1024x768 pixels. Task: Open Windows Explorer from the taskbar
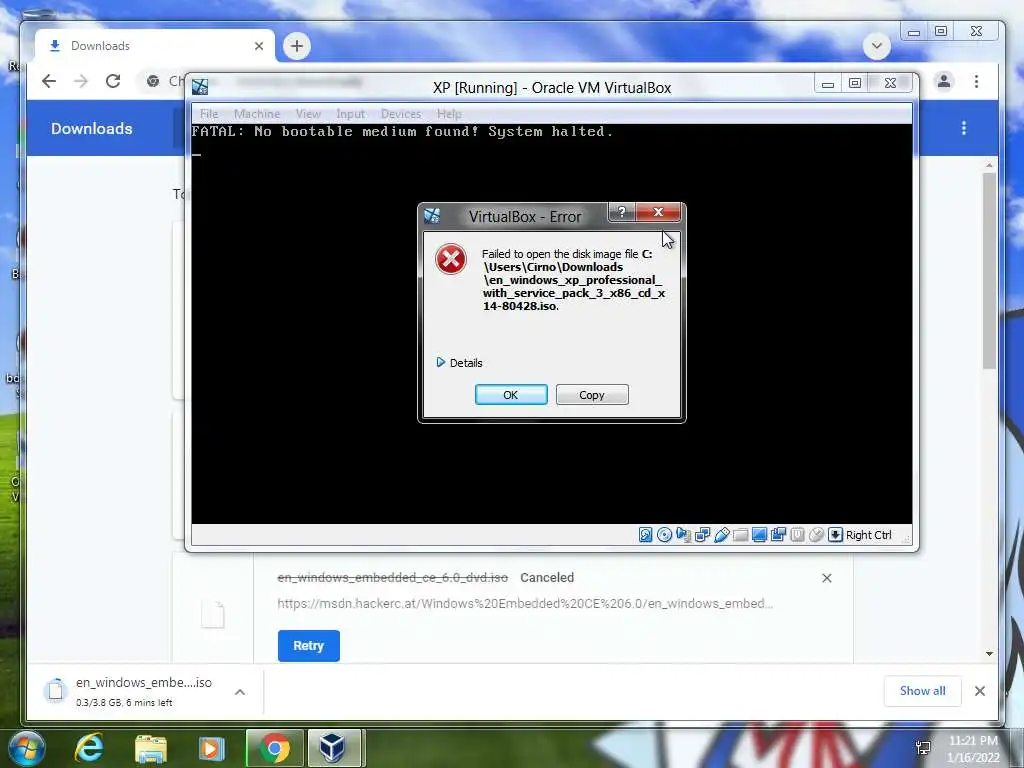pyautogui.click(x=150, y=749)
